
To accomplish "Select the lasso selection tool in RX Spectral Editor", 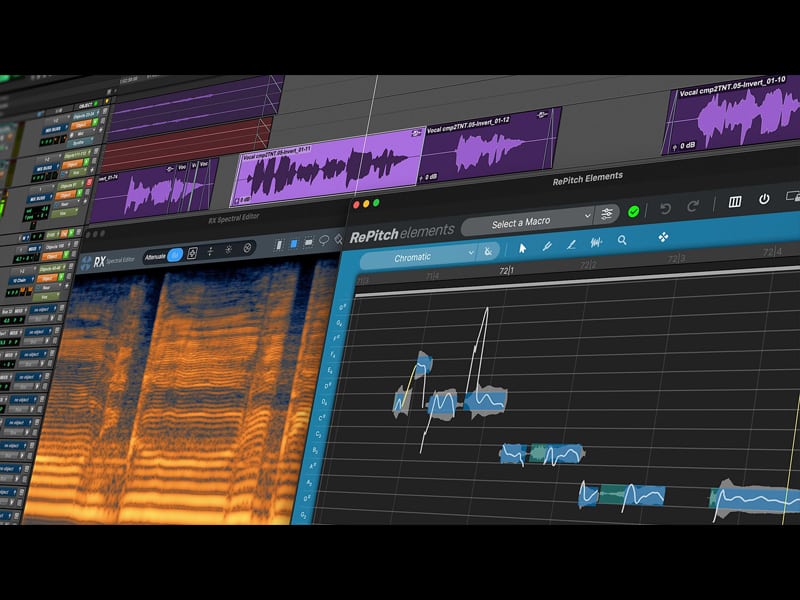I will 322,240.
